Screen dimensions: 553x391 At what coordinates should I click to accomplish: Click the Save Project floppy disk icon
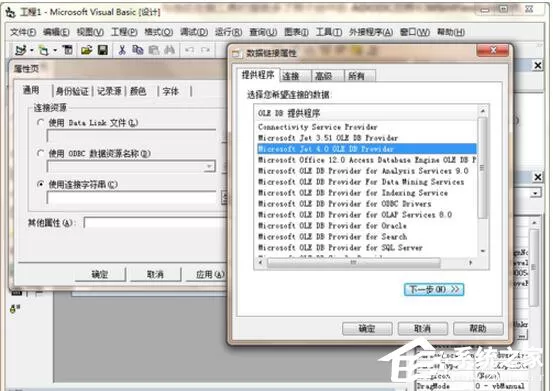(103, 50)
